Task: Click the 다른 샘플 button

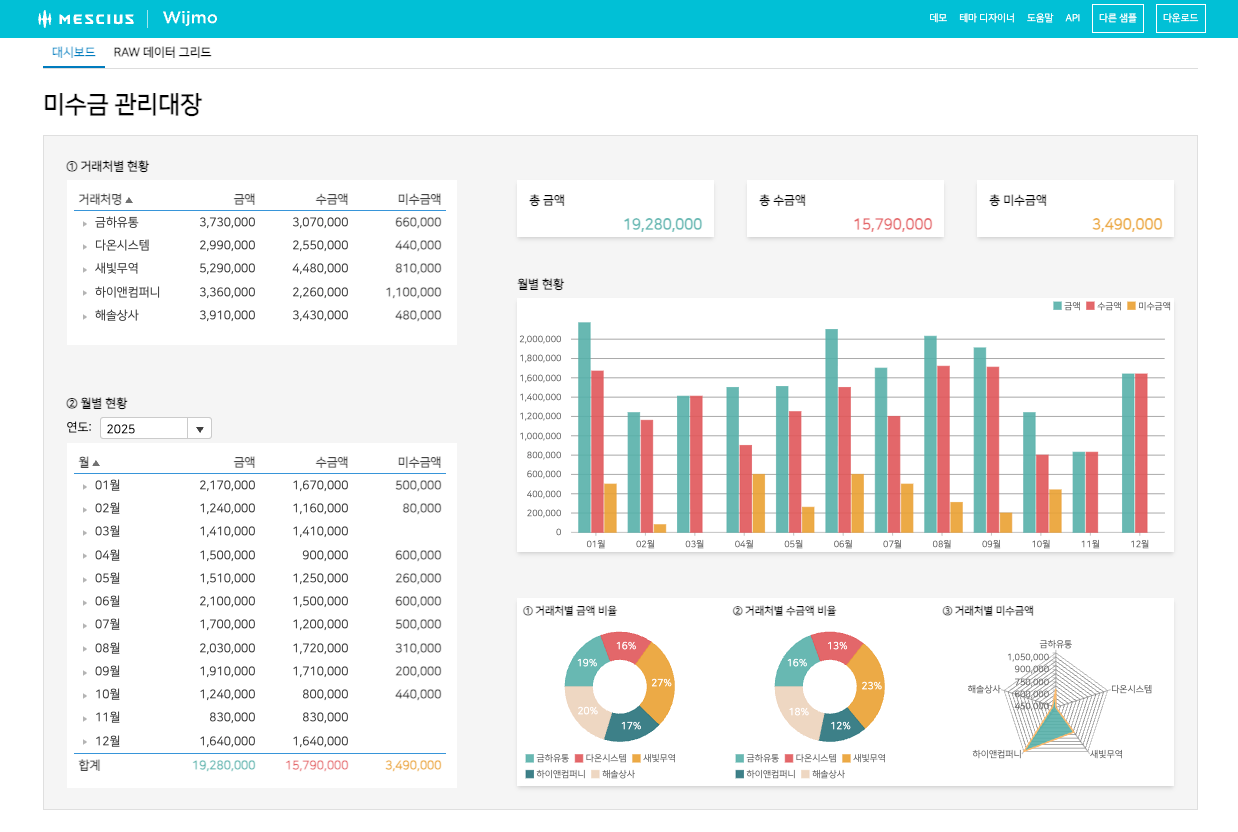Action: click(x=1118, y=18)
